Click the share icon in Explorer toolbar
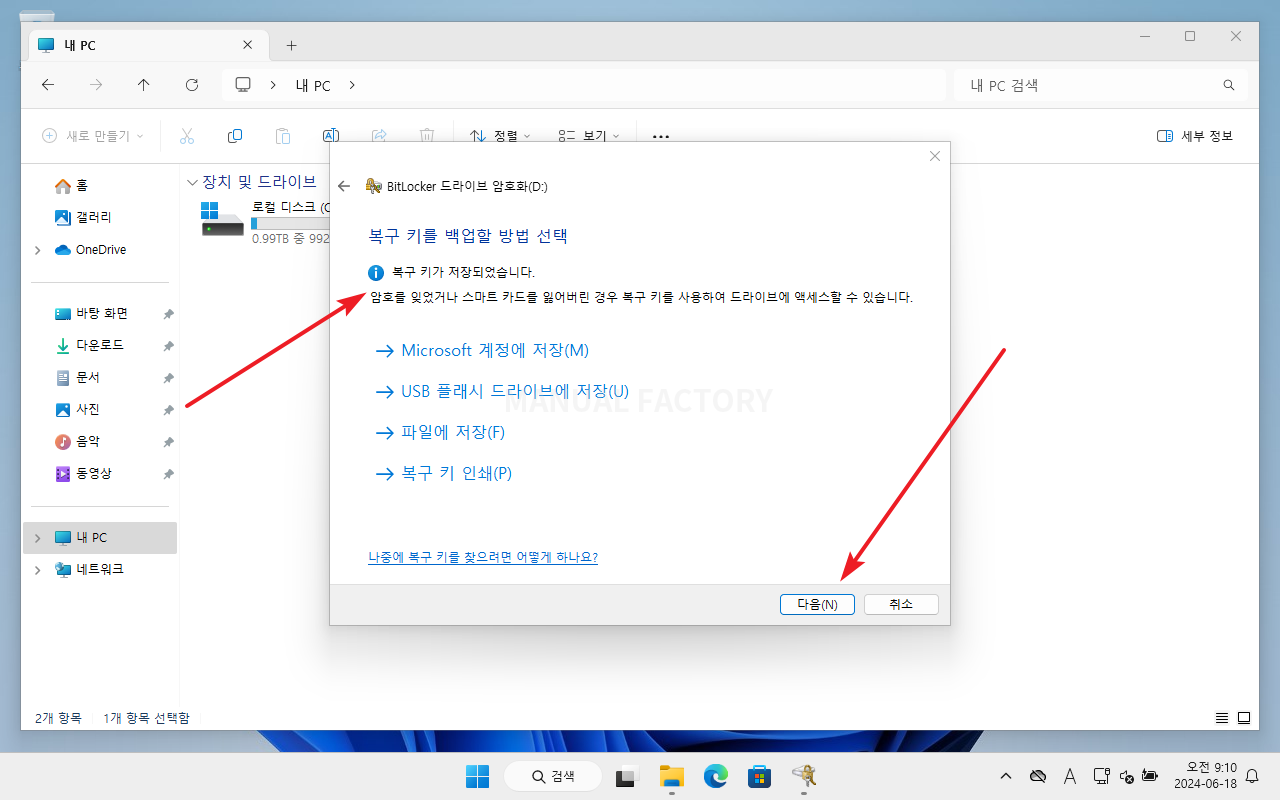The width and height of the screenshot is (1280, 800). (379, 136)
